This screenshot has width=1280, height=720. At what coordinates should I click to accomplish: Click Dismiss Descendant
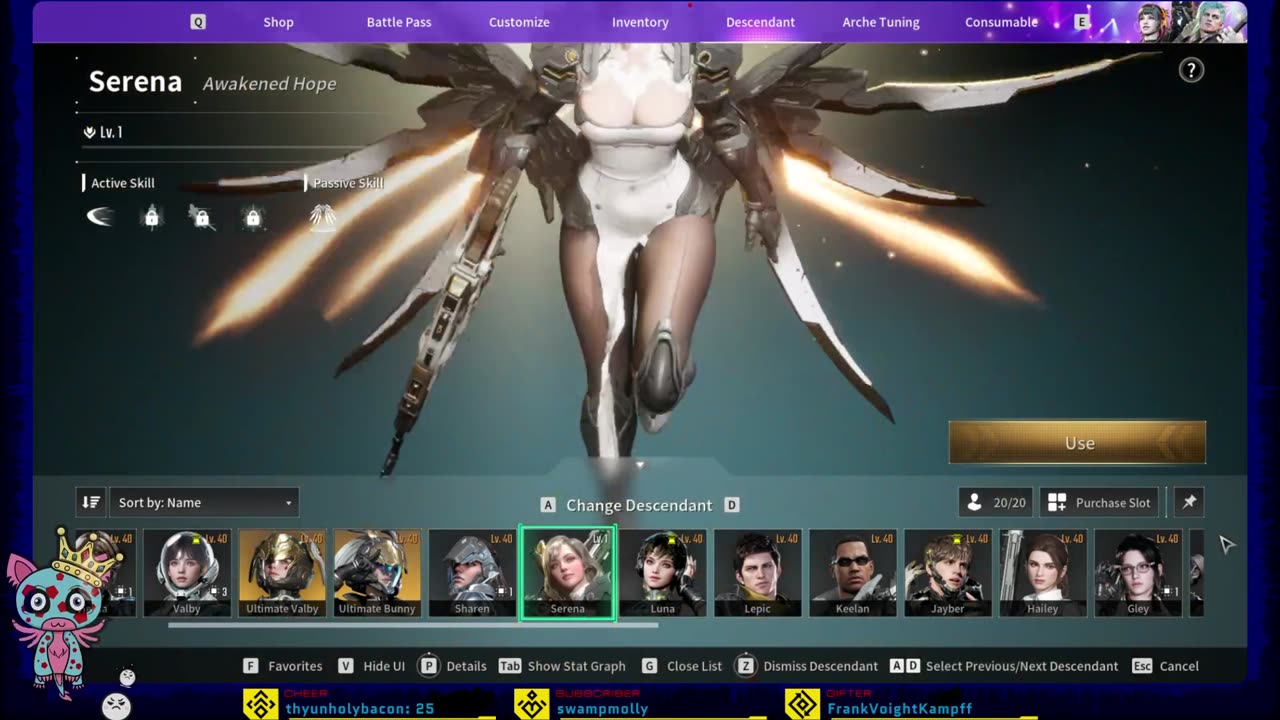pyautogui.click(x=821, y=666)
